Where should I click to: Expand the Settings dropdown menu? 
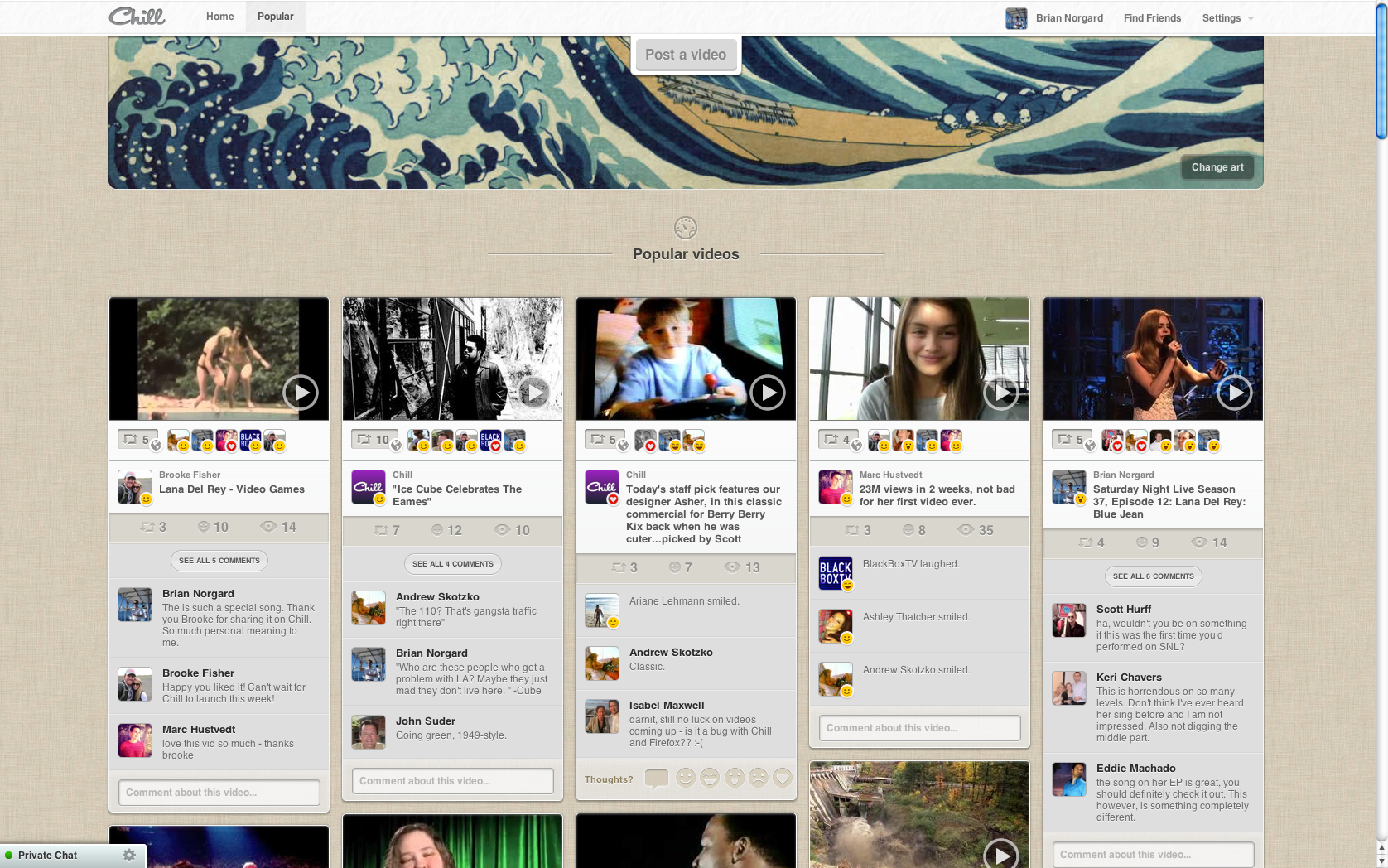[x=1227, y=18]
